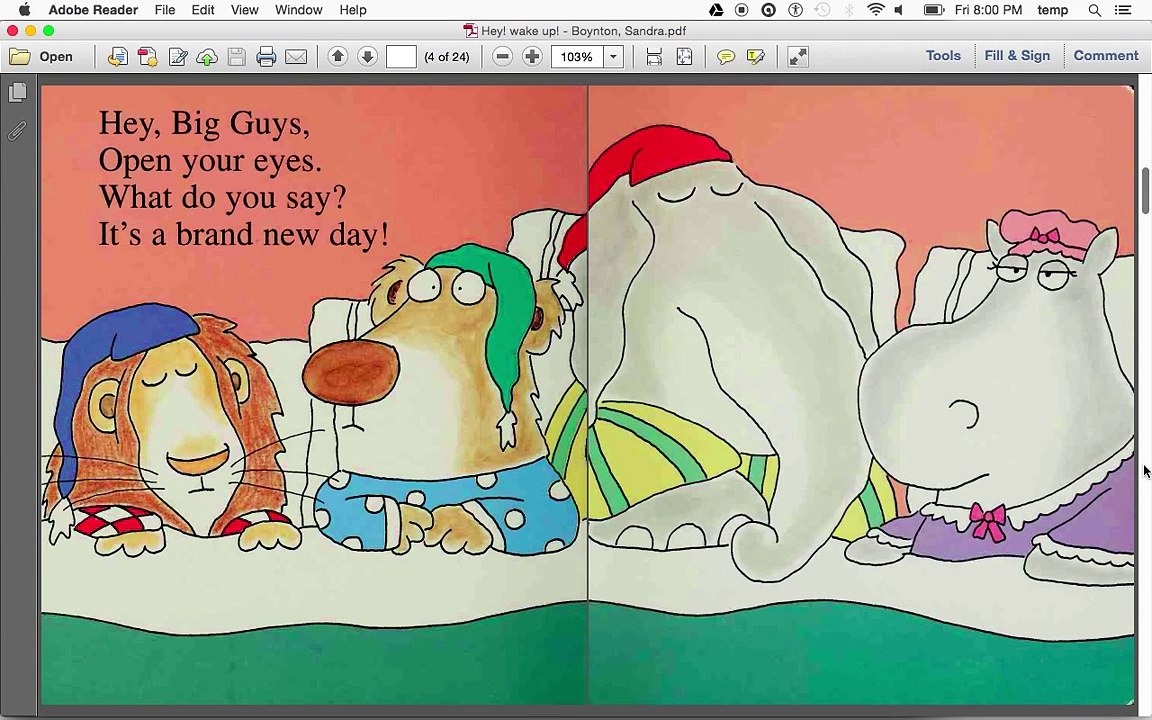This screenshot has height=720, width=1152.
Task: Click the page number input field
Action: pyautogui.click(x=401, y=57)
